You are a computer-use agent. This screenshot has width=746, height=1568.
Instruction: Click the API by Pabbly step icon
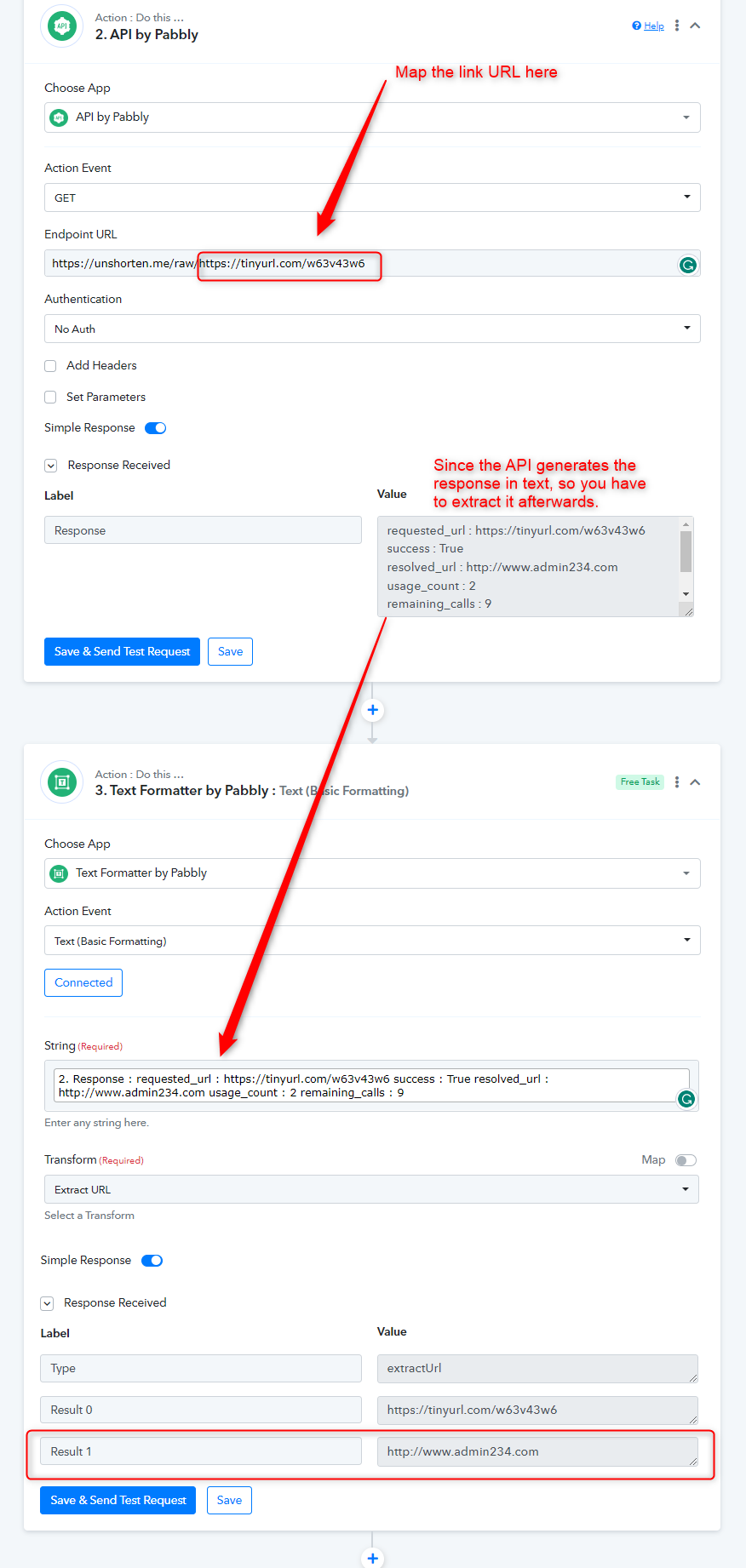pyautogui.click(x=61, y=26)
